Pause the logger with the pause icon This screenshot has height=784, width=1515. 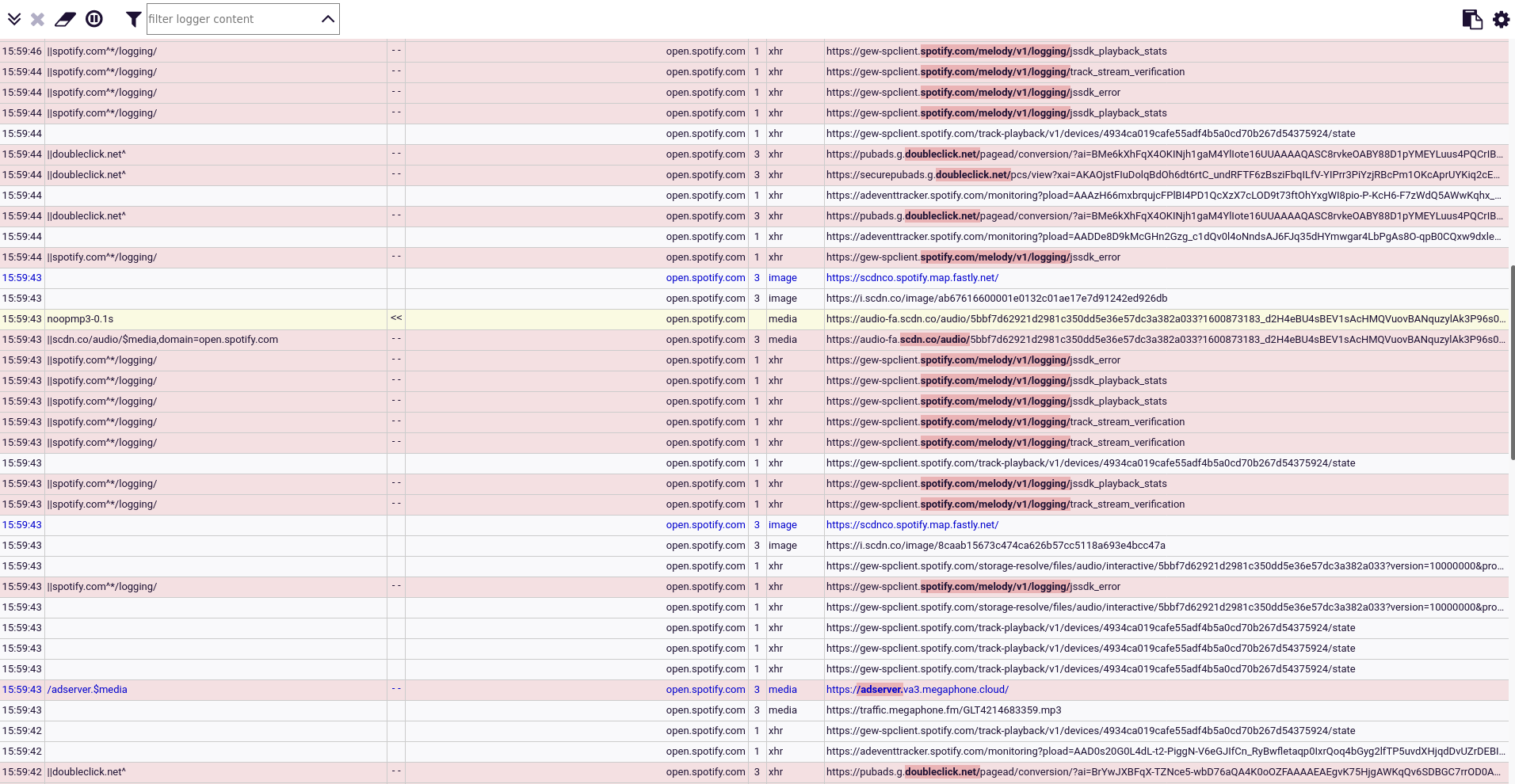[94, 18]
